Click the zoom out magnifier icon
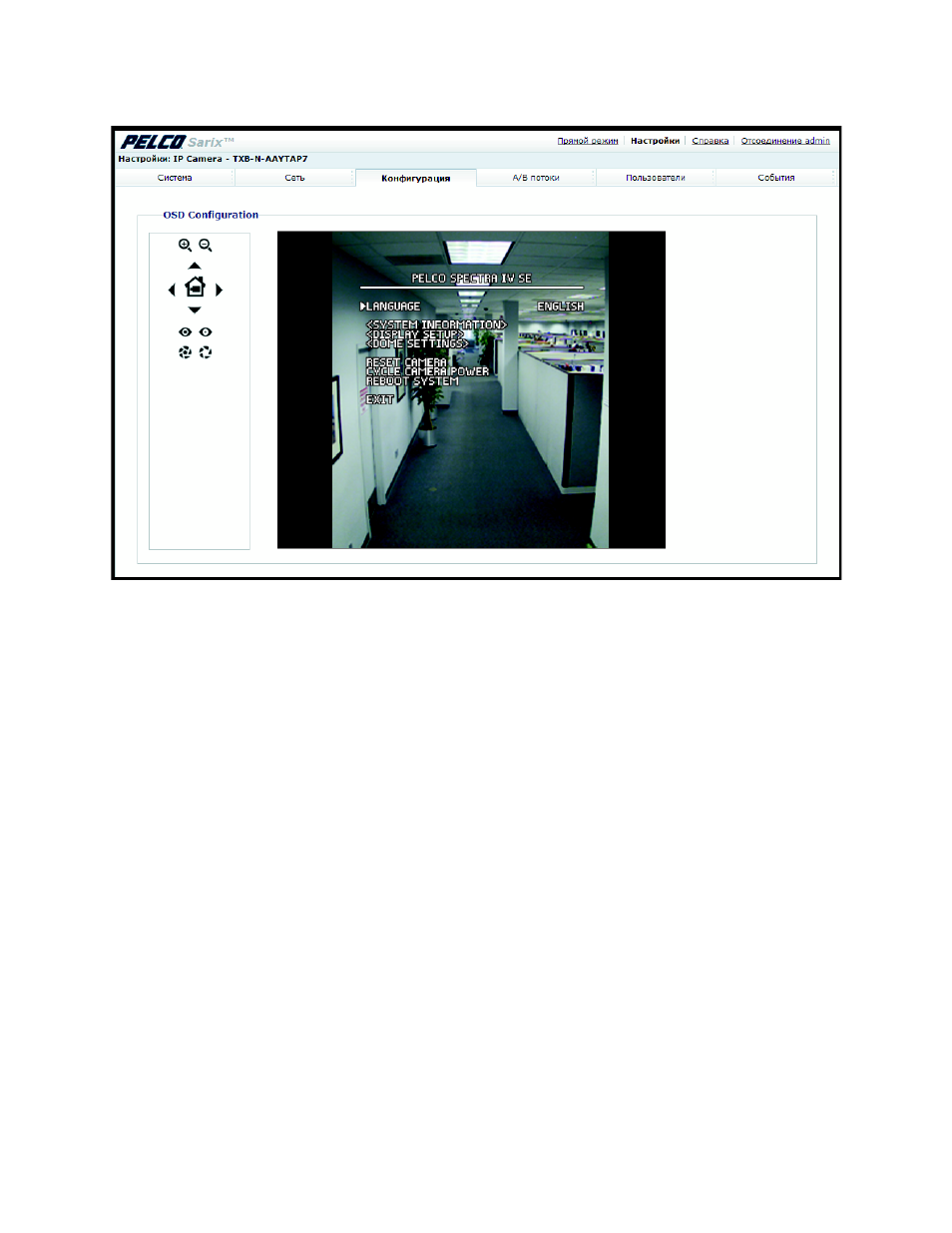The image size is (952, 1233). click(206, 245)
